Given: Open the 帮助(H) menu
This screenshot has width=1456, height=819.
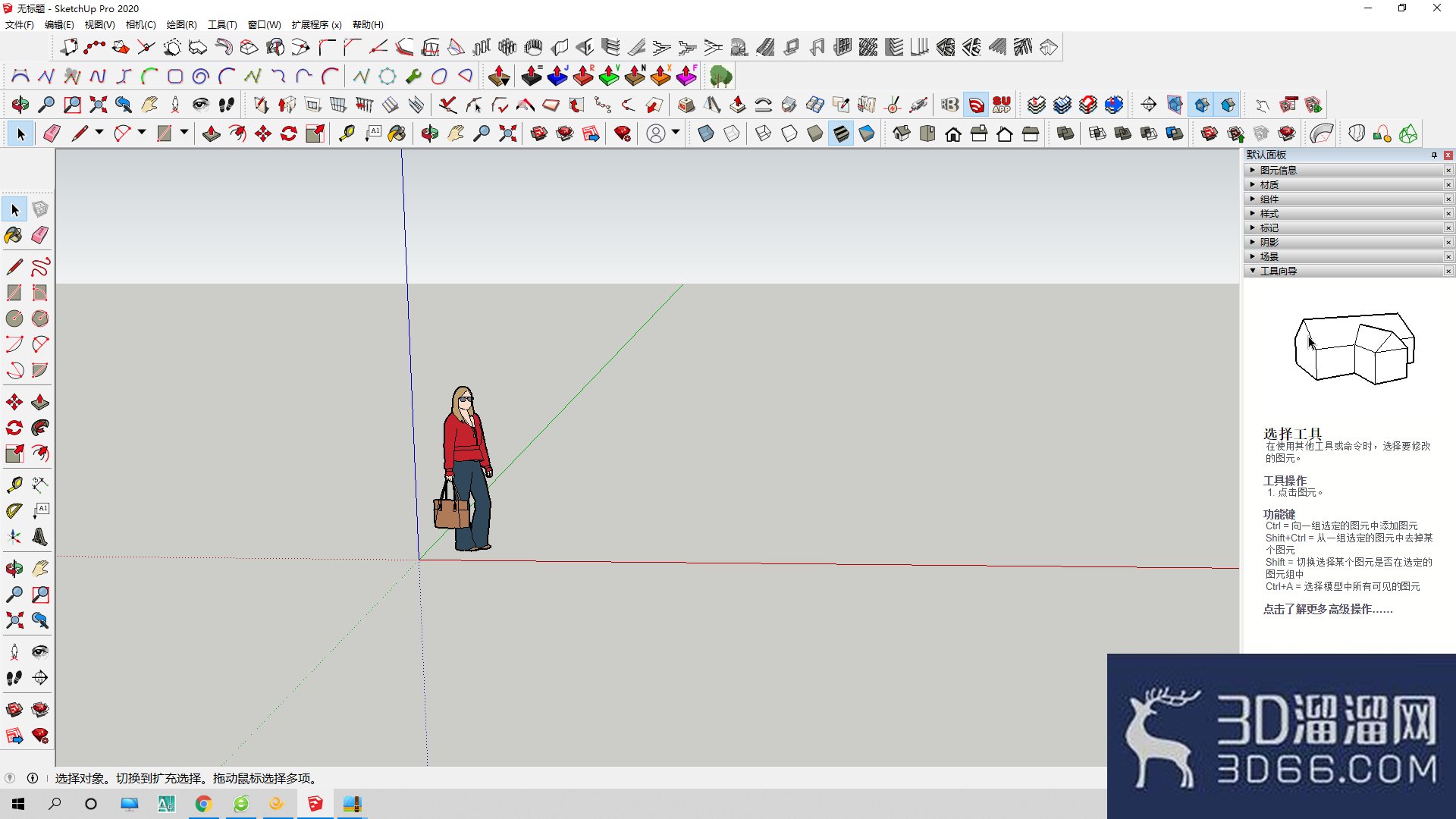Looking at the screenshot, I should tap(368, 24).
